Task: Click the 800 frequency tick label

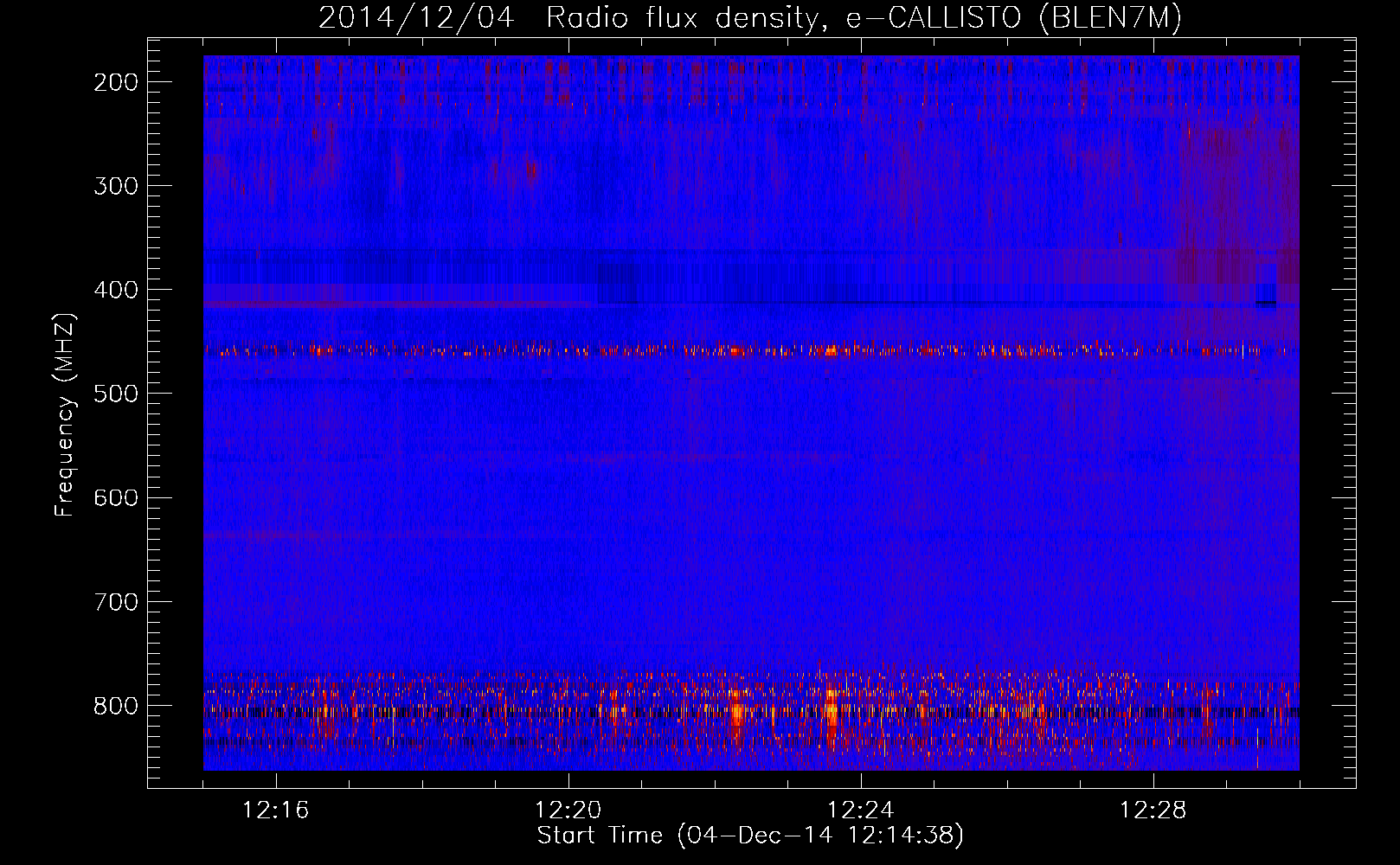Action: [116, 706]
